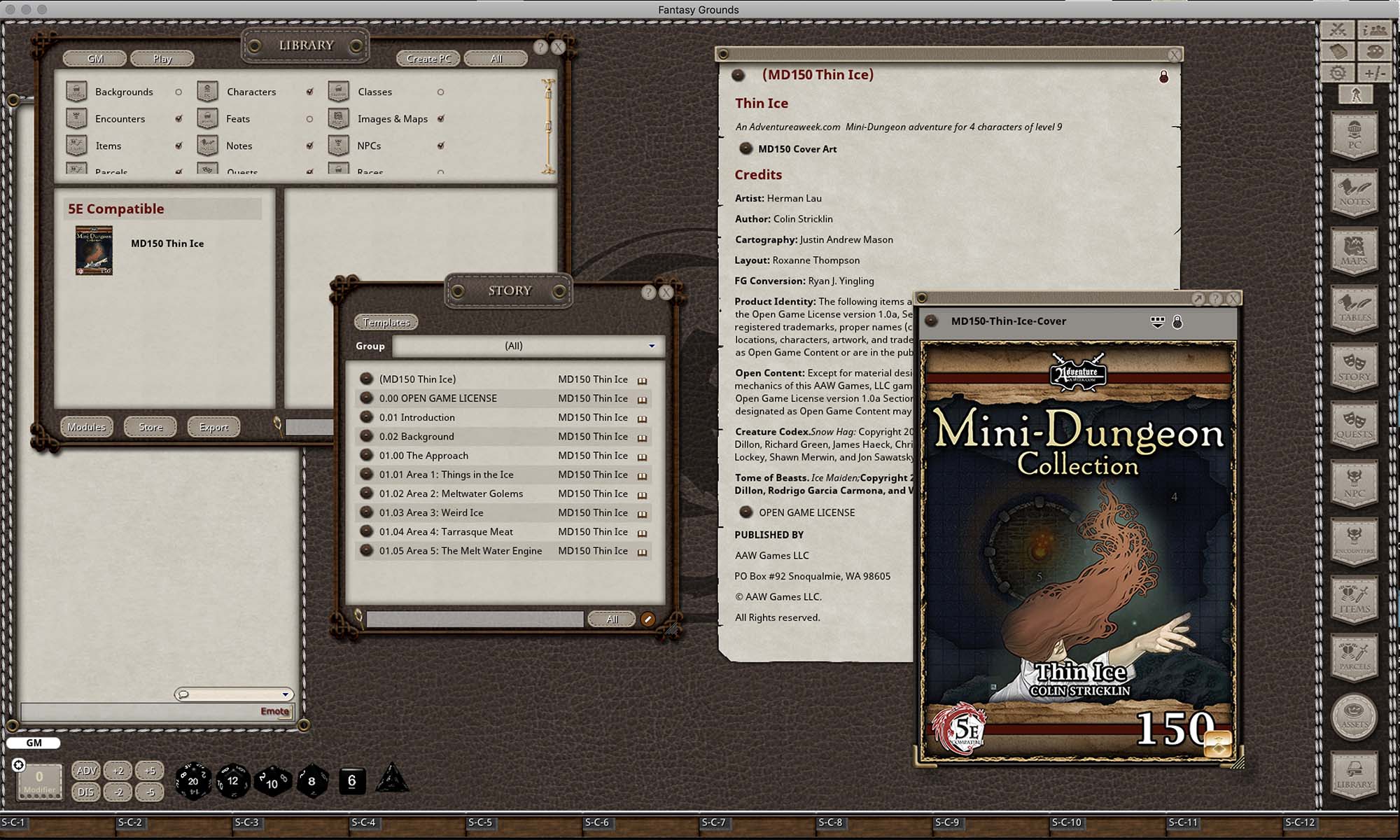Select the Play tab in Library
Viewport: 1400px width, 840px height.
[x=162, y=59]
